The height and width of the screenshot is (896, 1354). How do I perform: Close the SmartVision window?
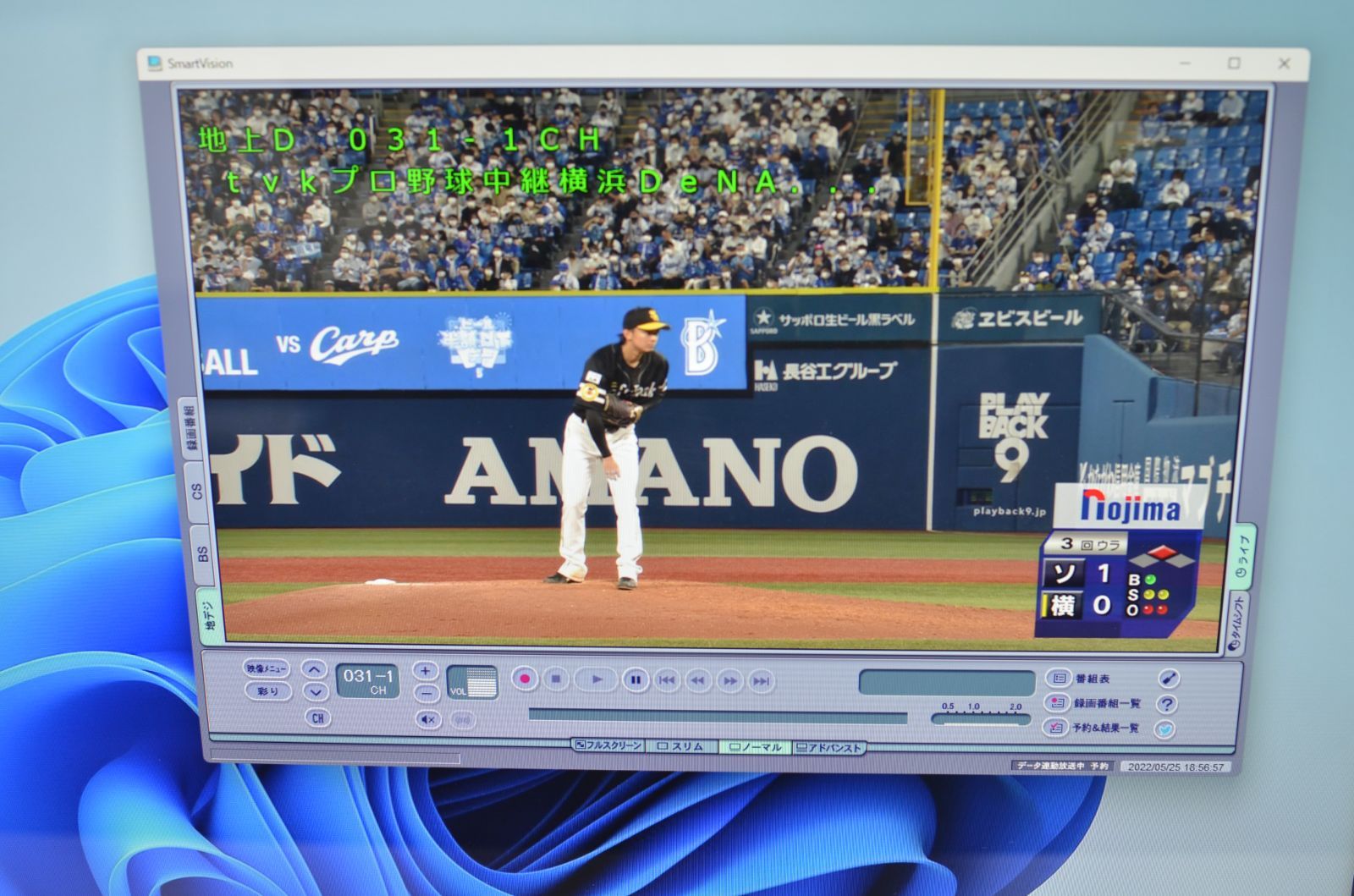tap(1284, 63)
